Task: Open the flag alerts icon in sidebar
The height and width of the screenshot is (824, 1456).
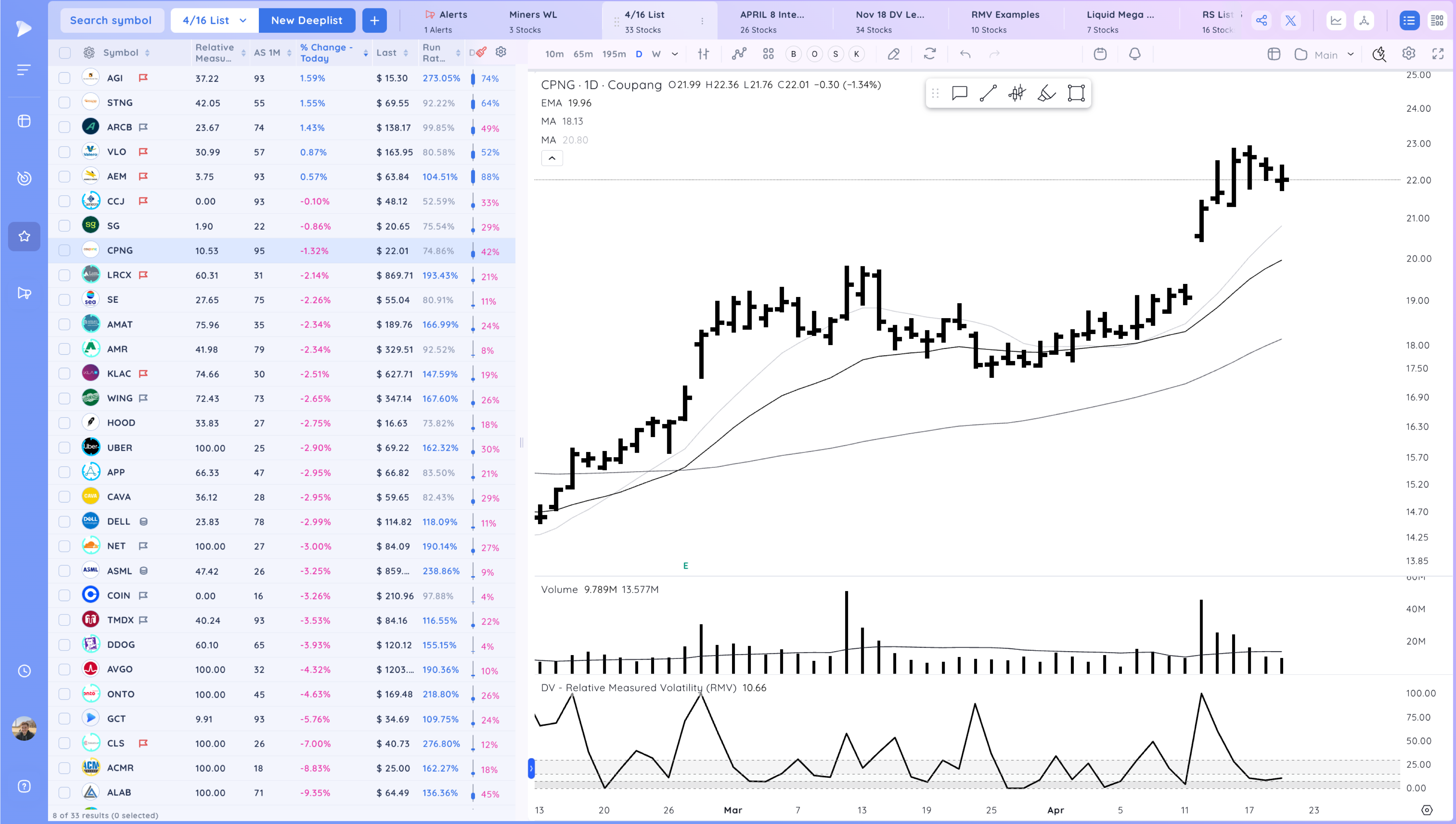Action: pos(24,293)
